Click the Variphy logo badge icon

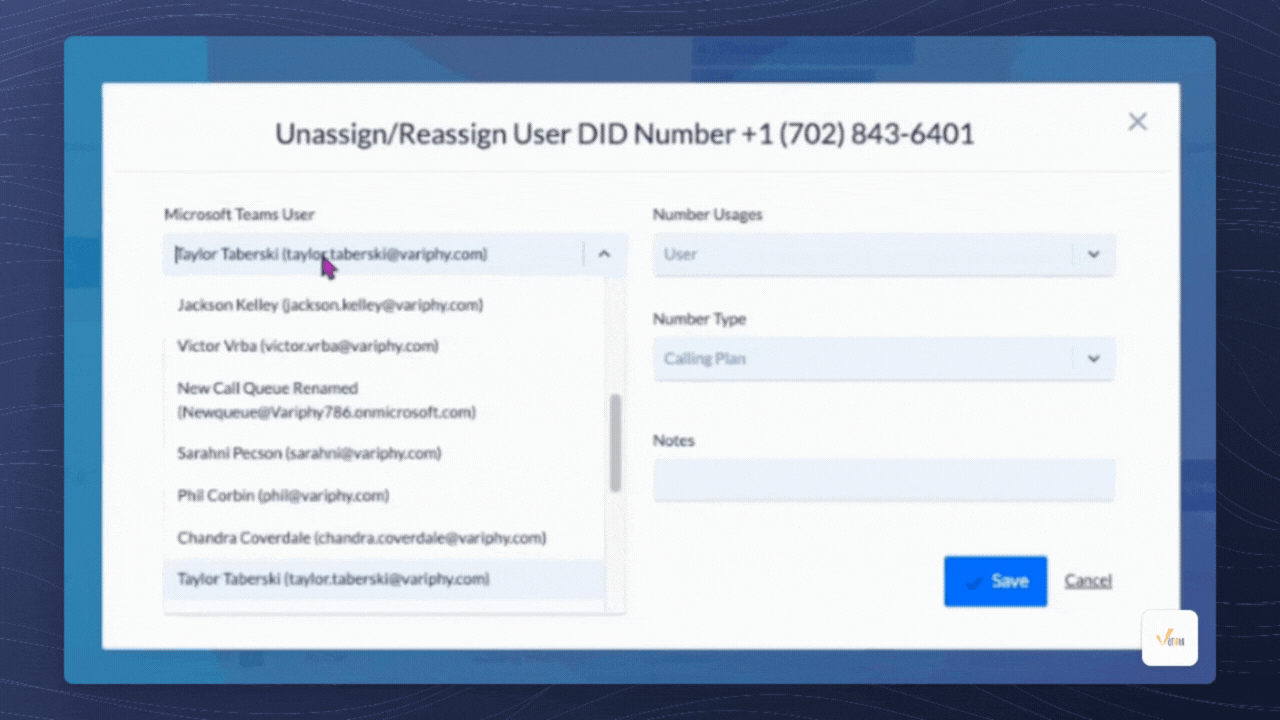(x=1169, y=638)
